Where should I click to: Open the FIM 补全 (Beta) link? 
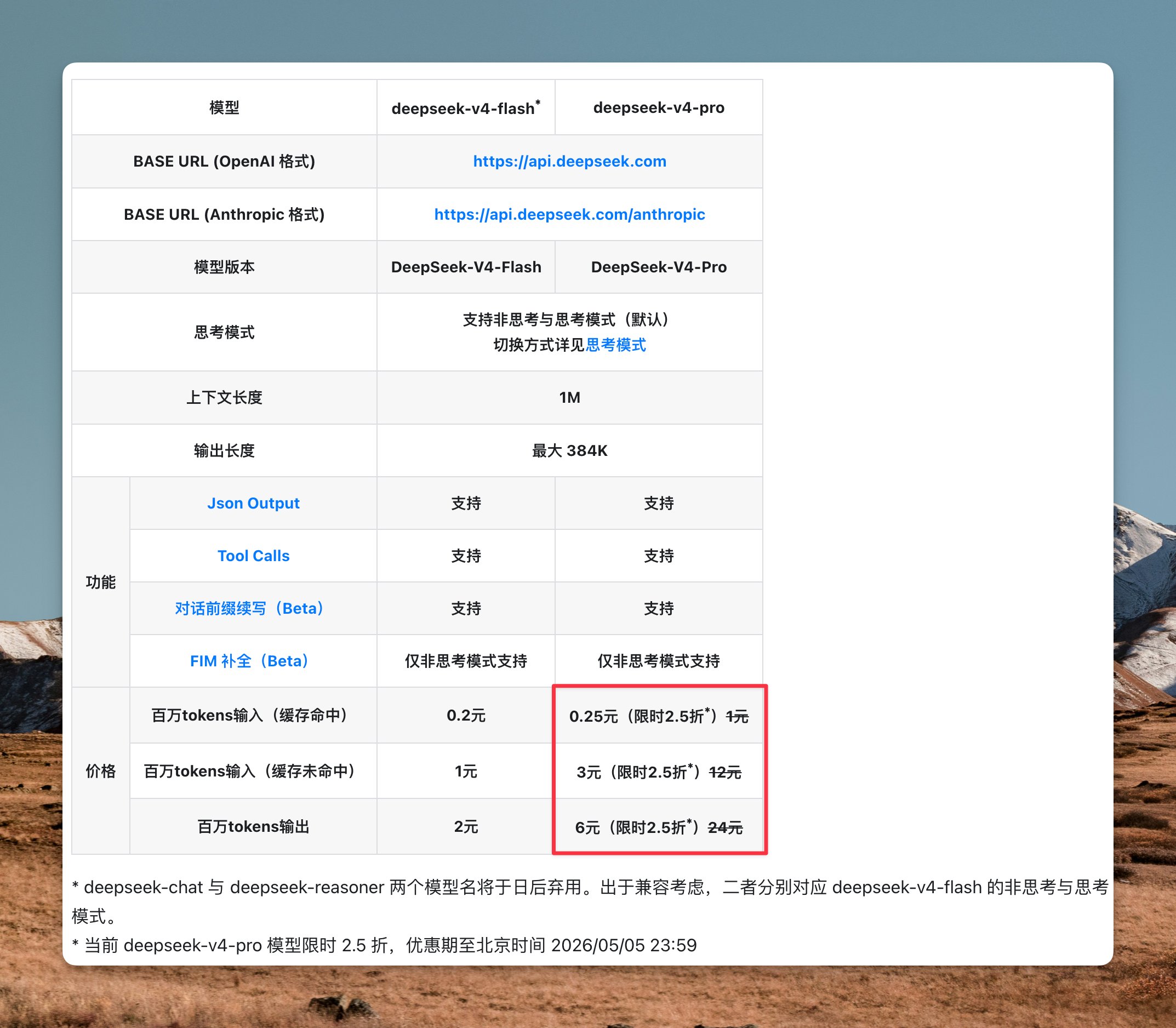(249, 661)
